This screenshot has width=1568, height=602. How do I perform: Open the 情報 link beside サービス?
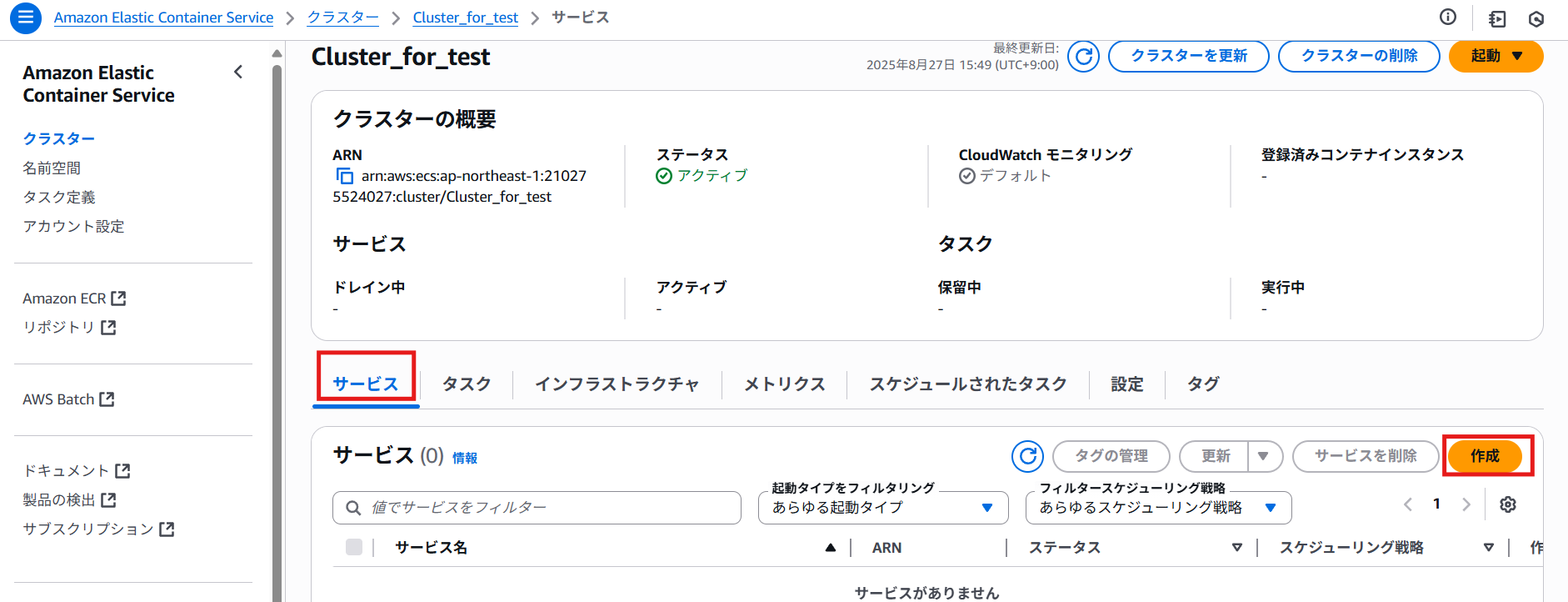pyautogui.click(x=465, y=458)
